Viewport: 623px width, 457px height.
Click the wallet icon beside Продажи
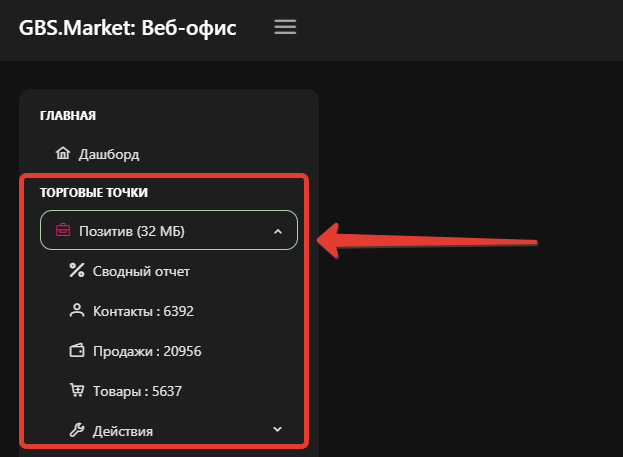click(x=76, y=351)
